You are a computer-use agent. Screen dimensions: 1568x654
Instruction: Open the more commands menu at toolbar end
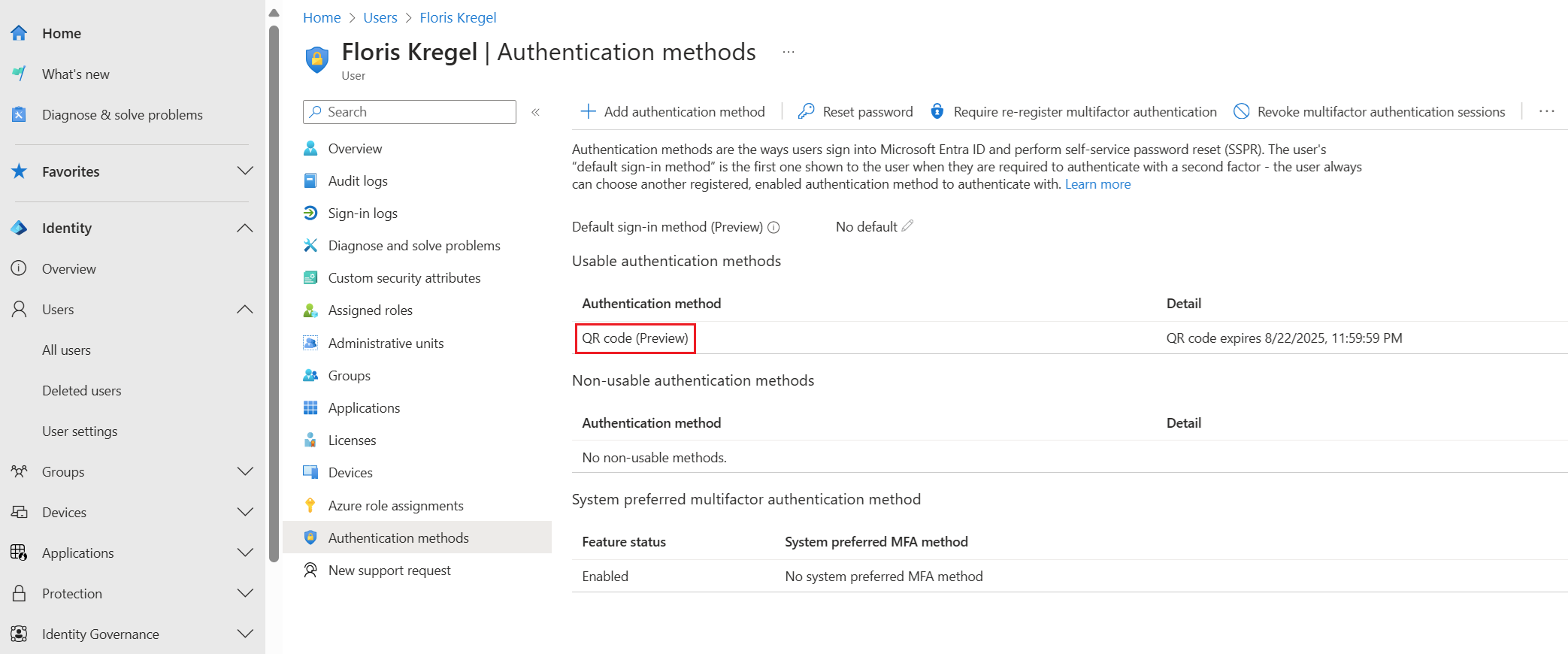[x=1546, y=111]
